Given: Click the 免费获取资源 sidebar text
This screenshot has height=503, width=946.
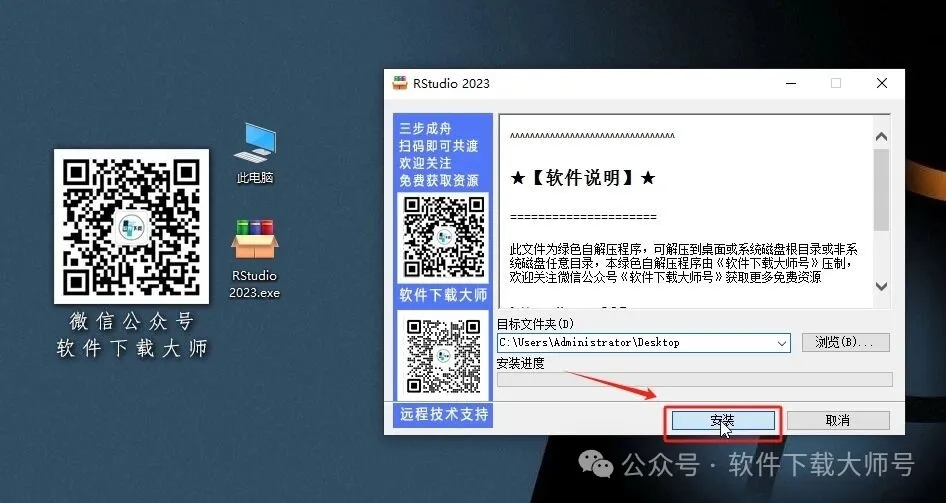Looking at the screenshot, I should pyautogui.click(x=439, y=180).
